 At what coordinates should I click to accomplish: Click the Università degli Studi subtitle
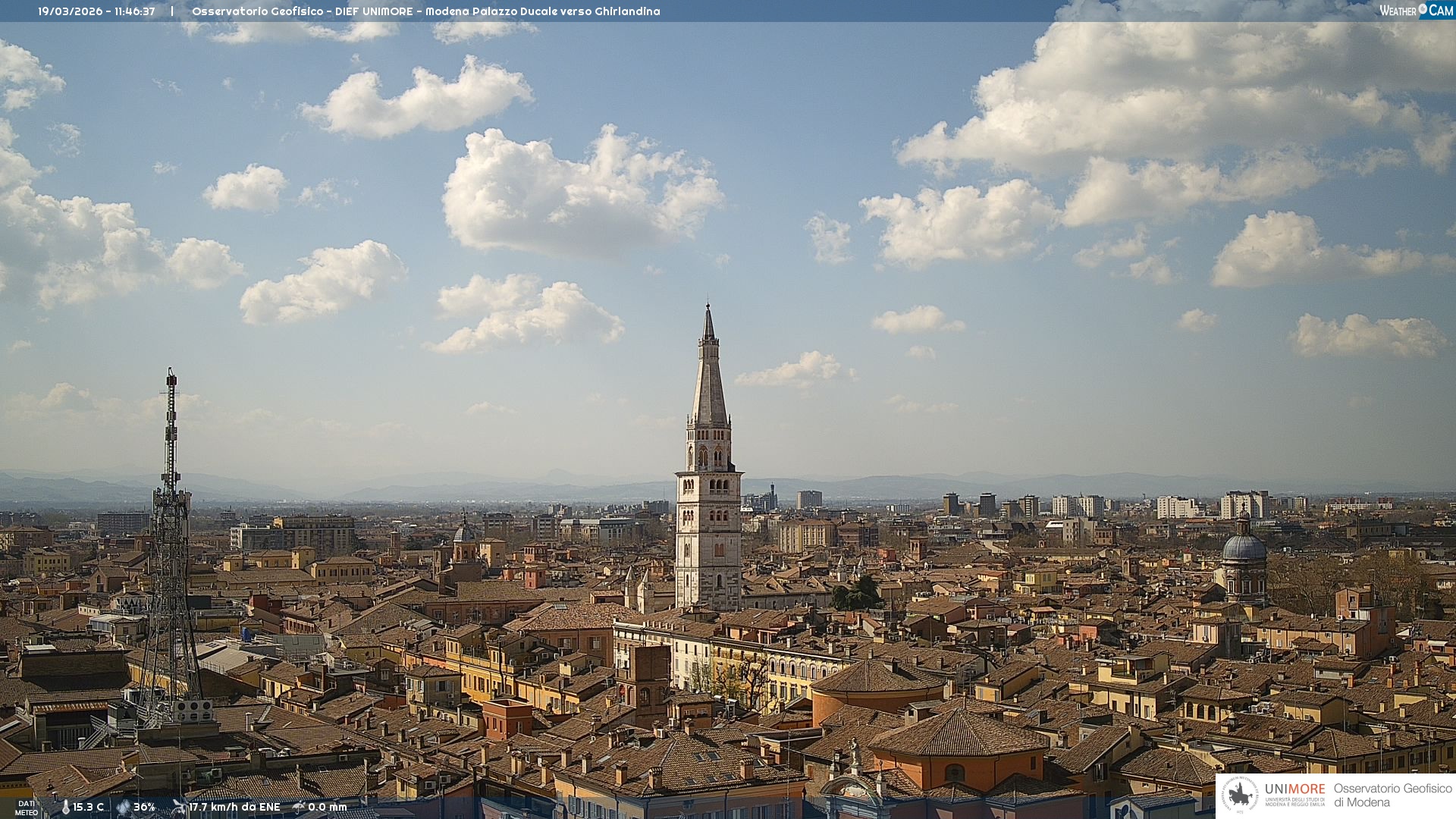pos(1294,802)
